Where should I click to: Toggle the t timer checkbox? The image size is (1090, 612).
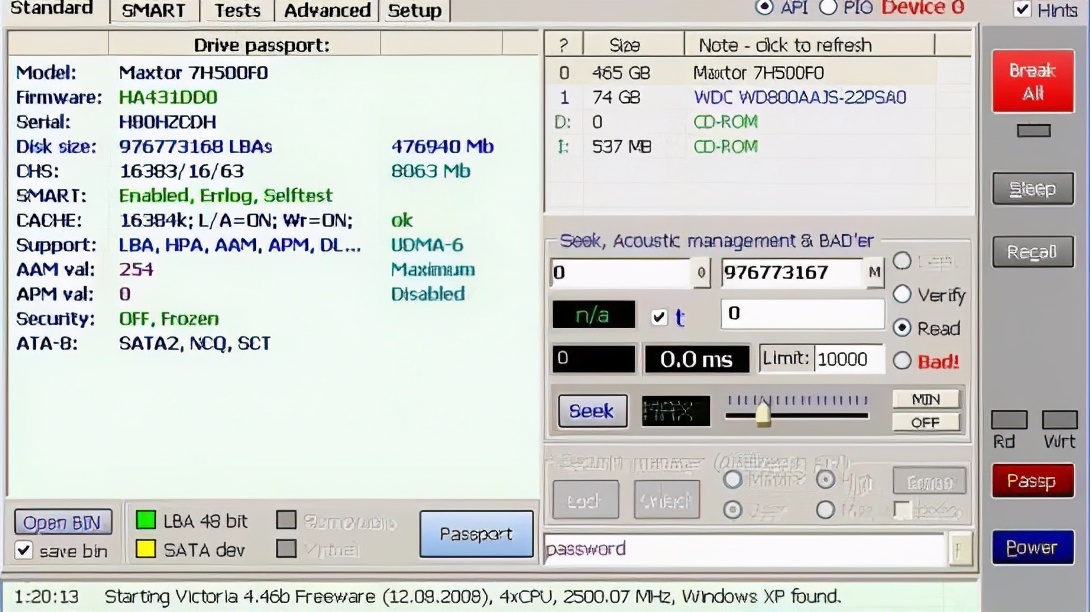(x=659, y=317)
